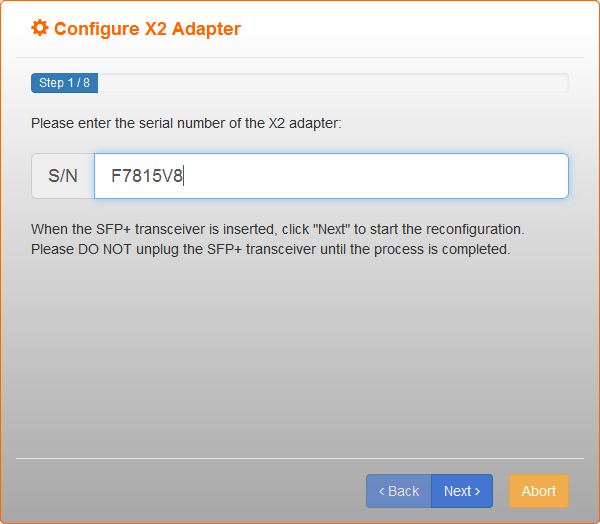
Task: Go back with the Back button
Action: 399,491
